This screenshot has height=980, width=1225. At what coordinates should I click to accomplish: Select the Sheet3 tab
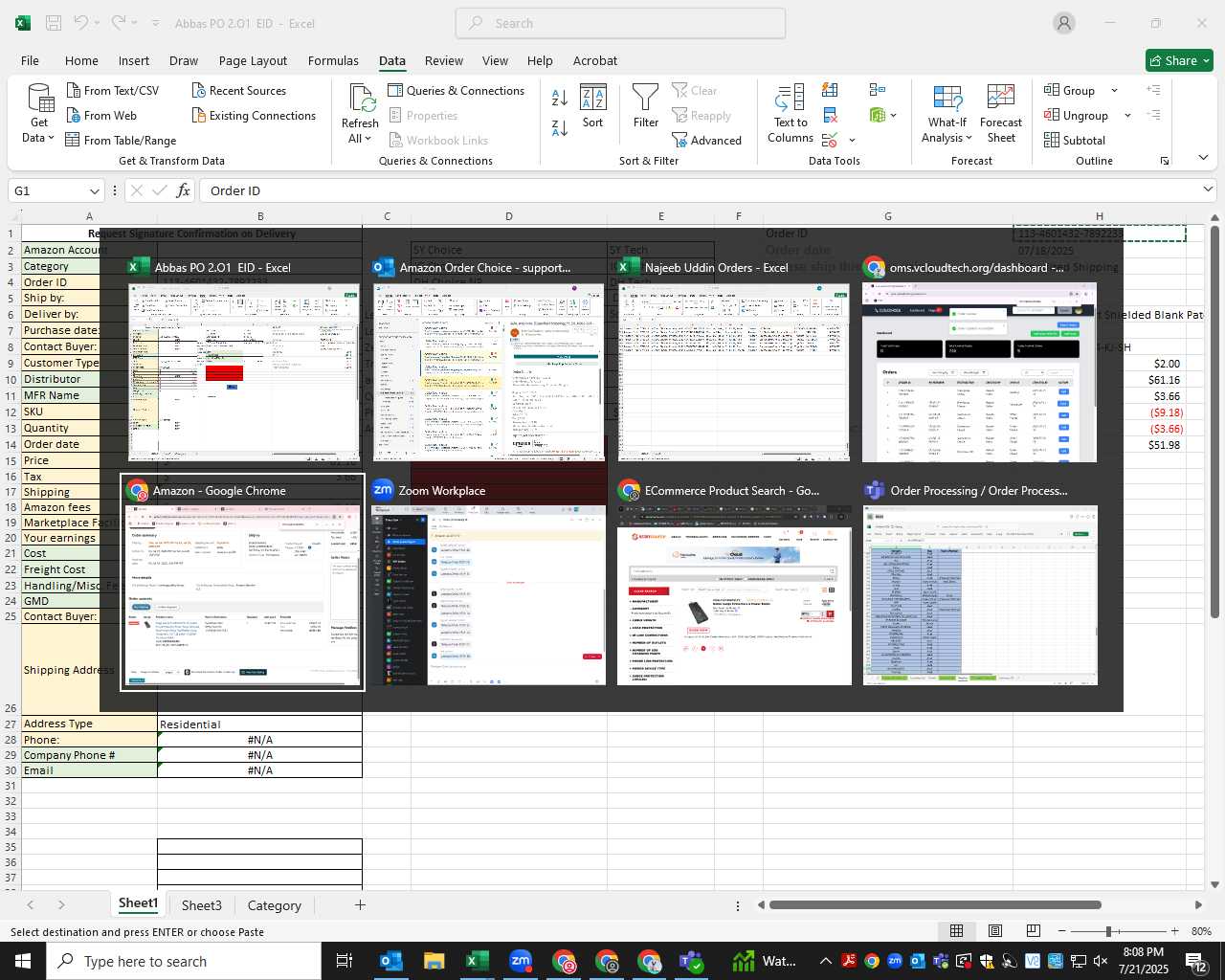(x=201, y=905)
